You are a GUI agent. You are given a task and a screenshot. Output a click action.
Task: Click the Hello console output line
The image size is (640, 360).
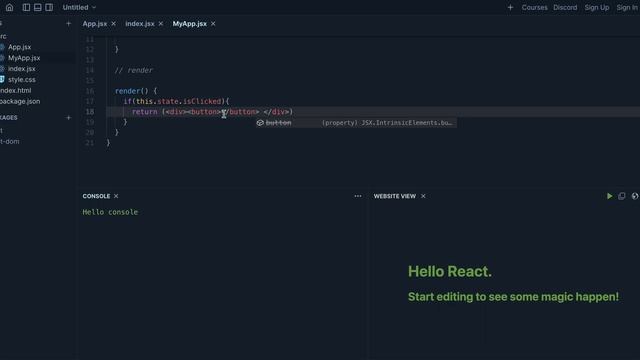click(110, 212)
